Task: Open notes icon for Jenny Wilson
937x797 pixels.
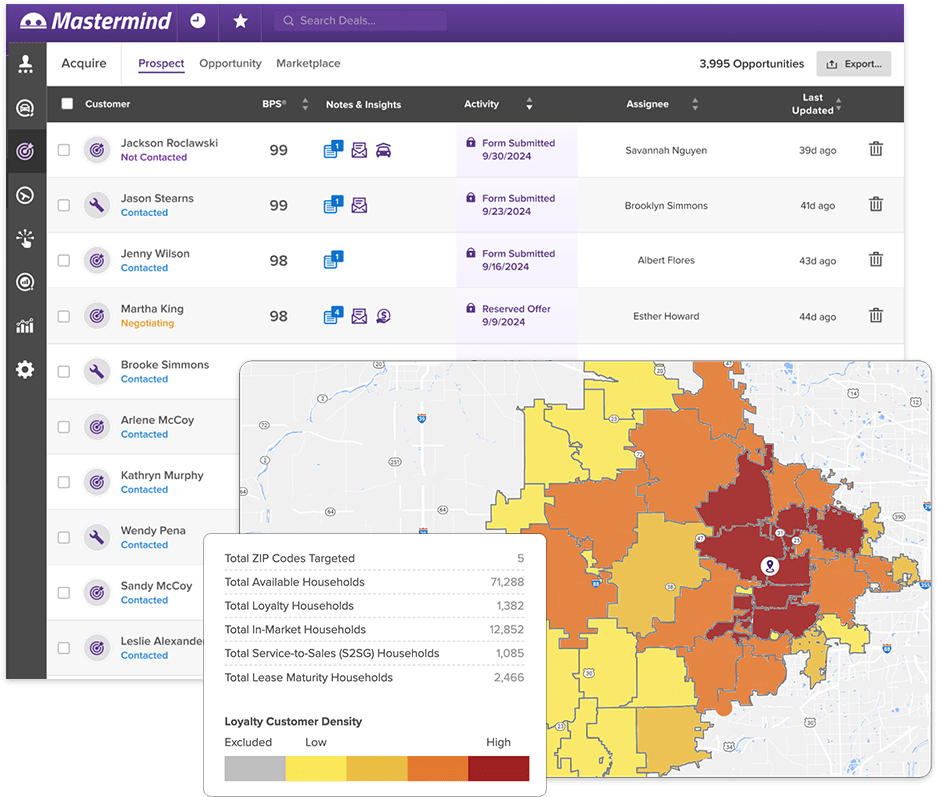Action: coord(333,260)
